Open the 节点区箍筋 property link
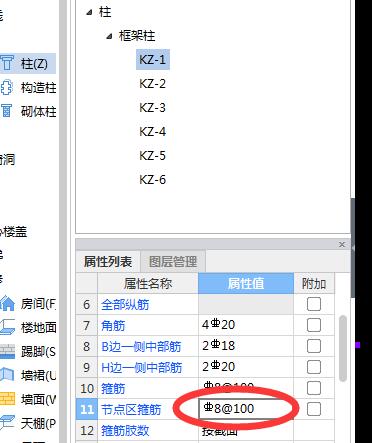 (x=131, y=410)
